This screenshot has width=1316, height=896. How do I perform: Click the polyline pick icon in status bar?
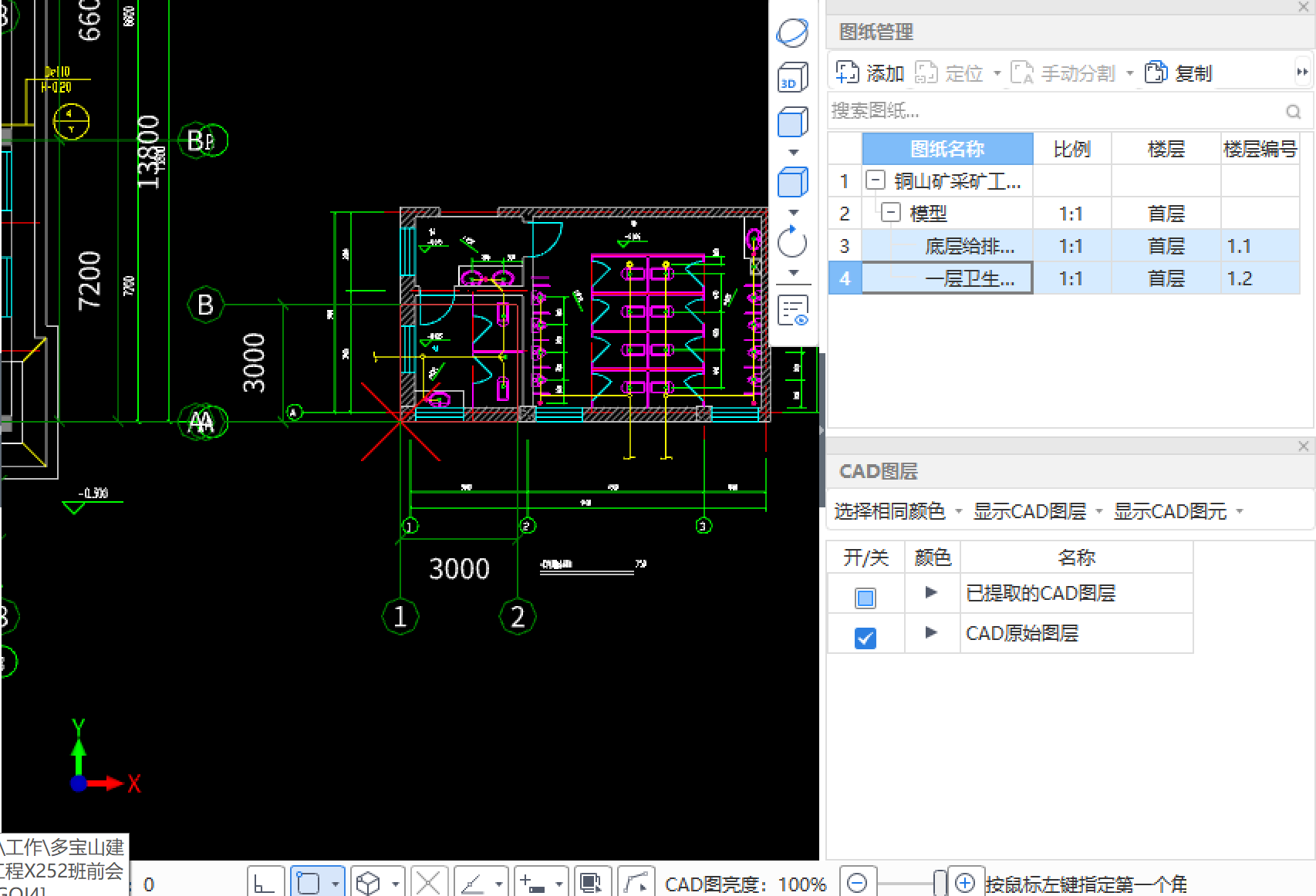coord(636,883)
